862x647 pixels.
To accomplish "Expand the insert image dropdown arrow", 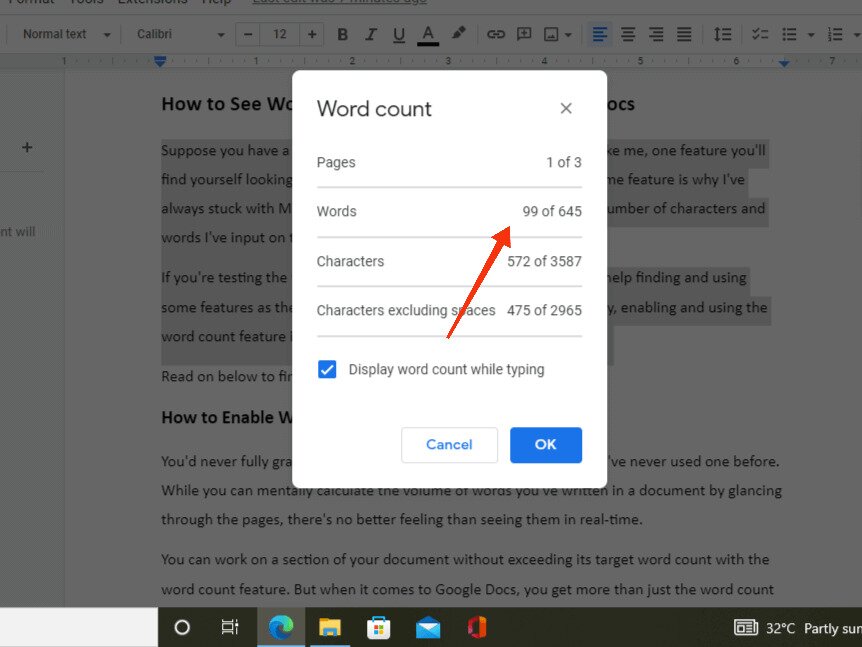I will point(568,35).
